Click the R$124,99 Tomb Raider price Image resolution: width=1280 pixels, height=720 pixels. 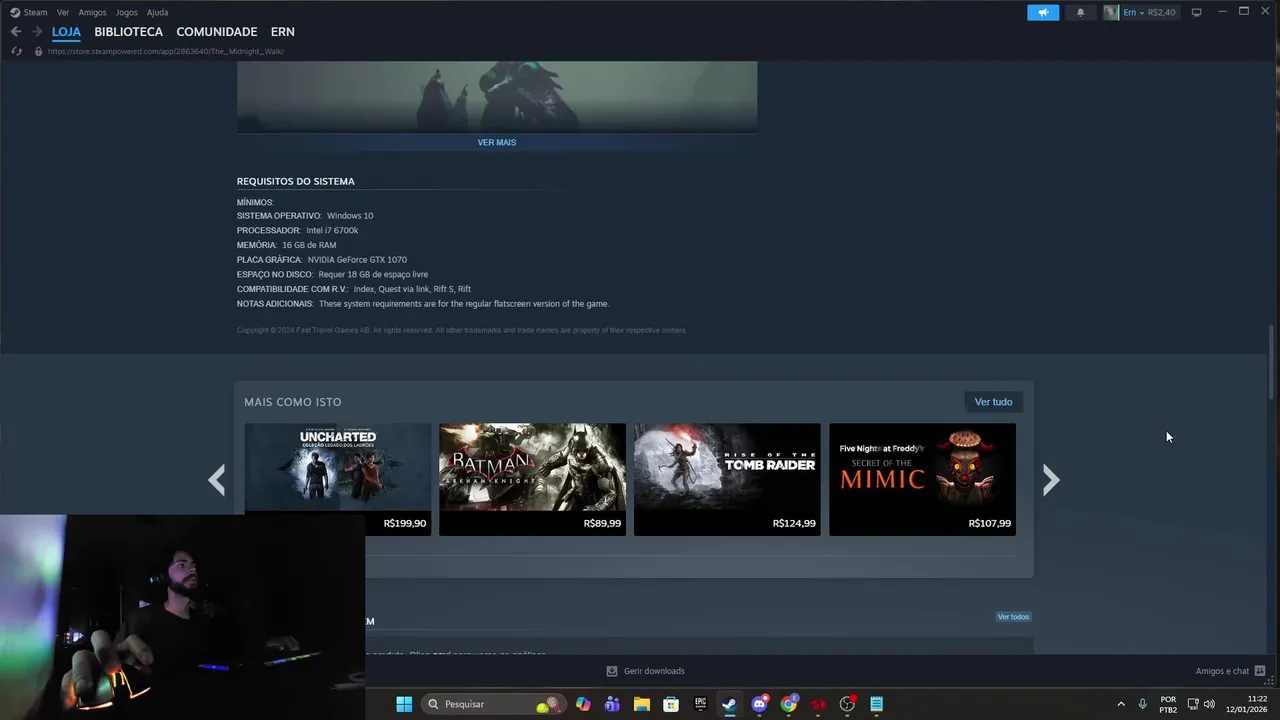click(794, 523)
